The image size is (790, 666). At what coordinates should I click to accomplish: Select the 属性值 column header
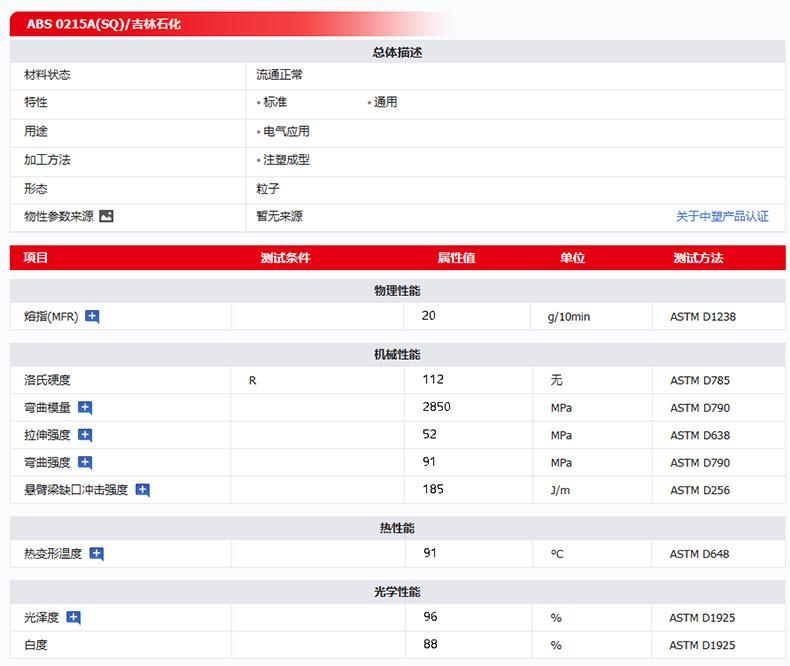(456, 258)
